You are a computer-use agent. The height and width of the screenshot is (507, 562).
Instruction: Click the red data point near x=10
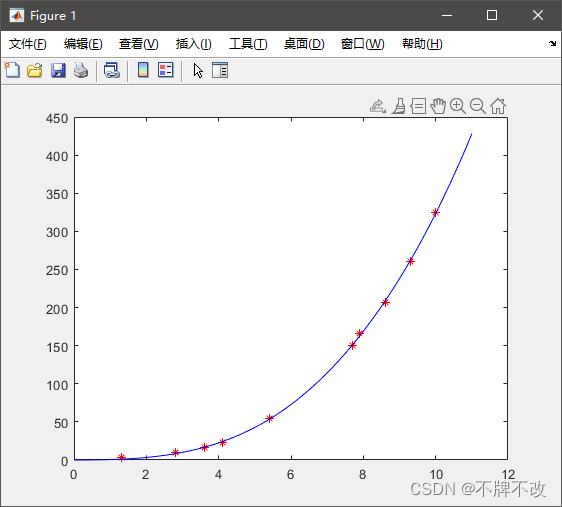pos(435,212)
